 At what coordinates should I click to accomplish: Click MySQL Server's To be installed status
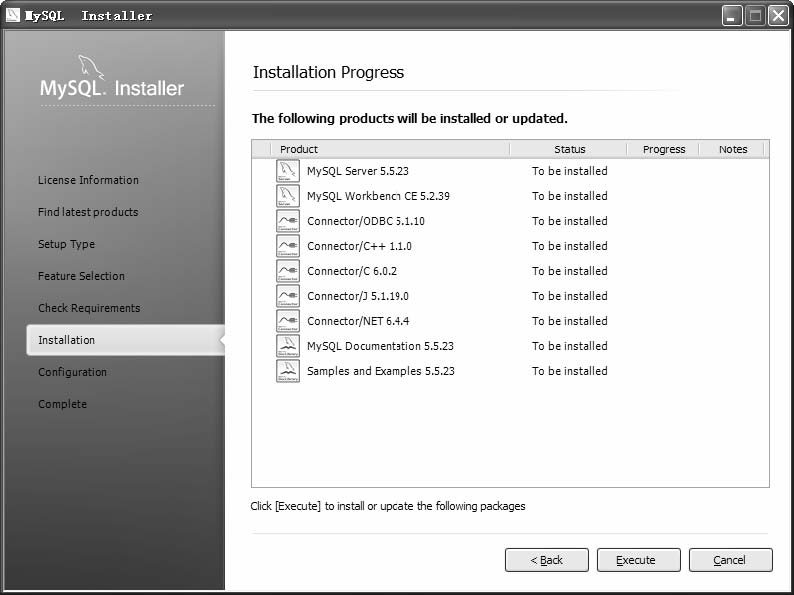click(570, 171)
